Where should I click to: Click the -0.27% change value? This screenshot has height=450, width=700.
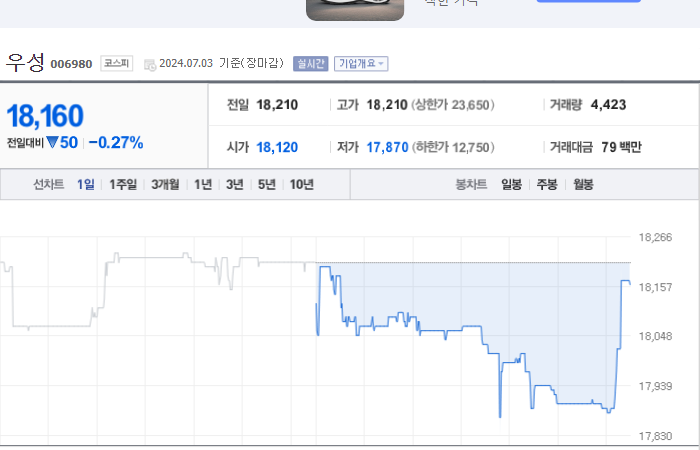(116, 143)
